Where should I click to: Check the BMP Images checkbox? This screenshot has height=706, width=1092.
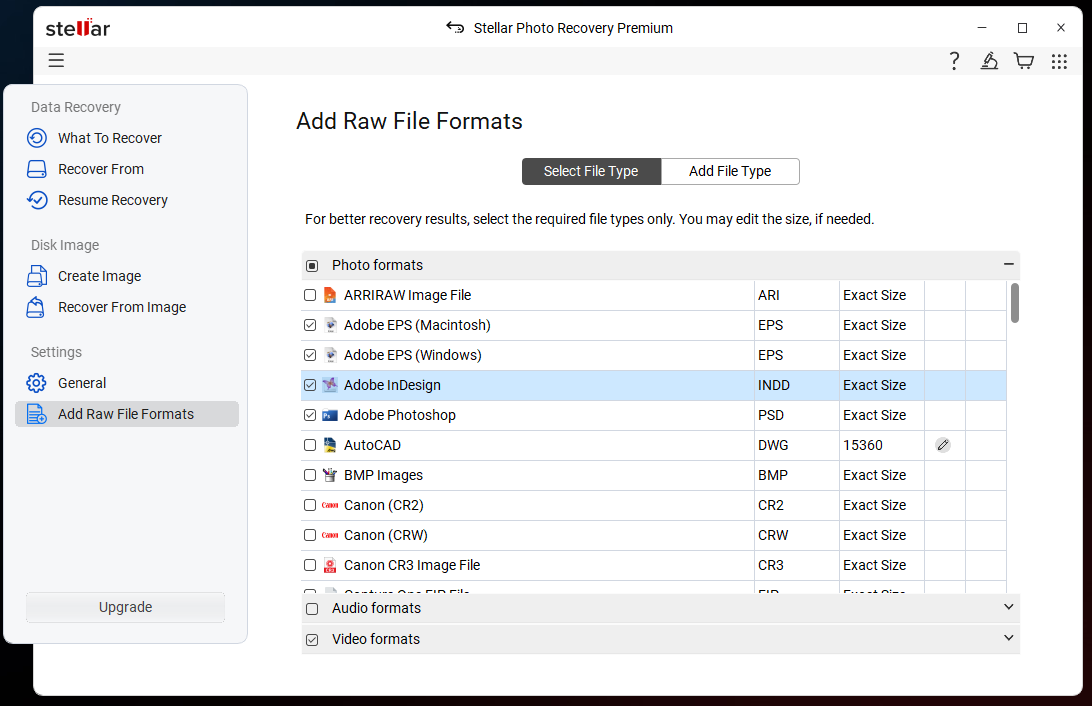click(x=310, y=475)
